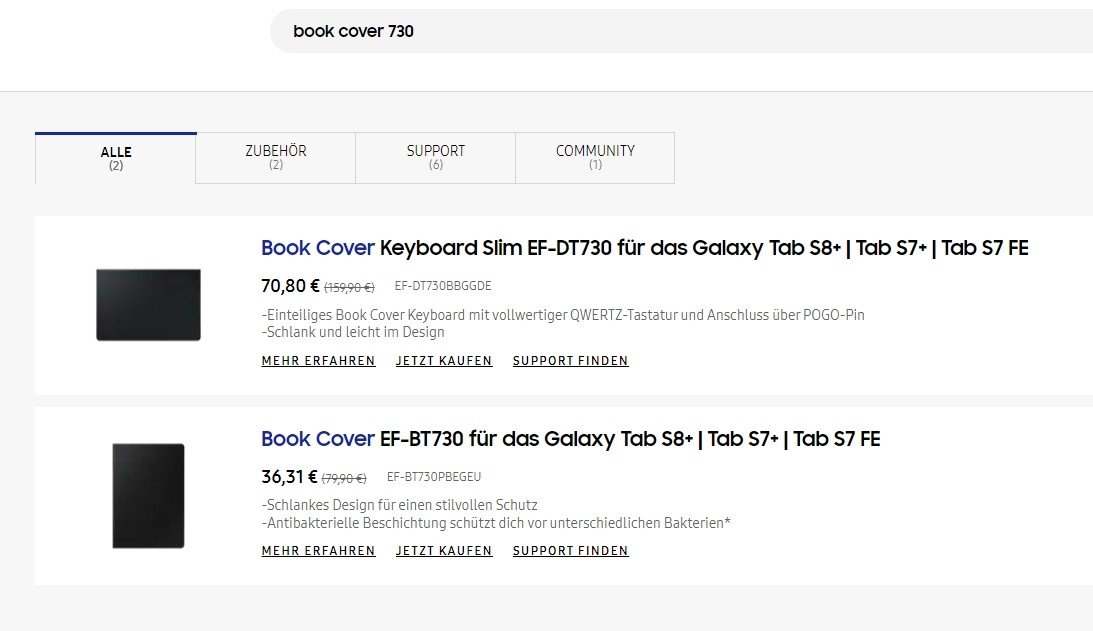Click the search field containing 'book cover 730'
Screen dimensions: 1093x631
(x=680, y=31)
